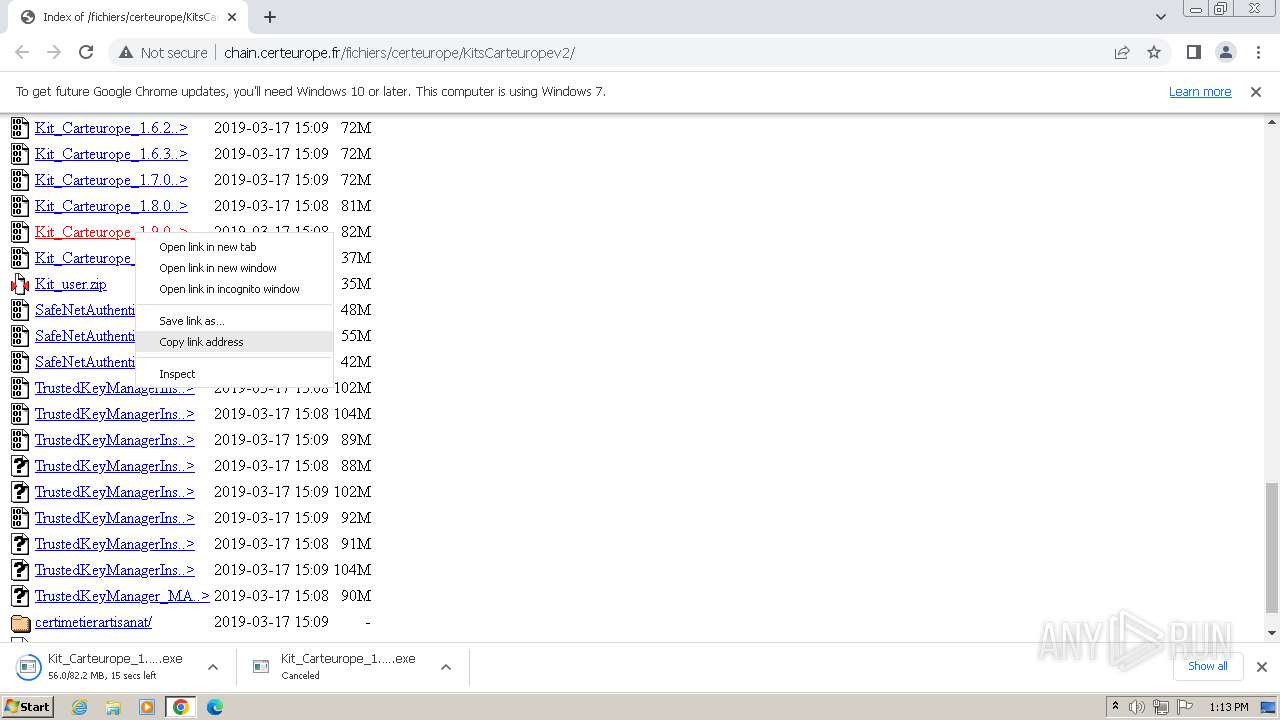Open Kit_Carteurope_1.8.0 link
This screenshot has width=1280, height=720.
pos(111,206)
